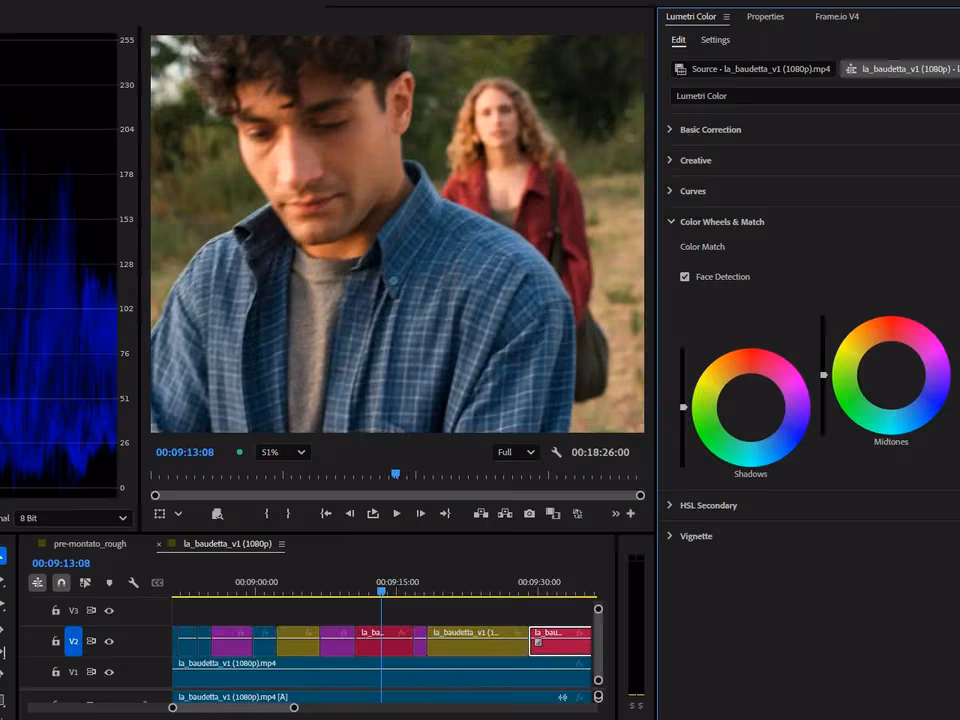This screenshot has height=720, width=960.
Task: Toggle sync lock for V3
Action: [91, 610]
